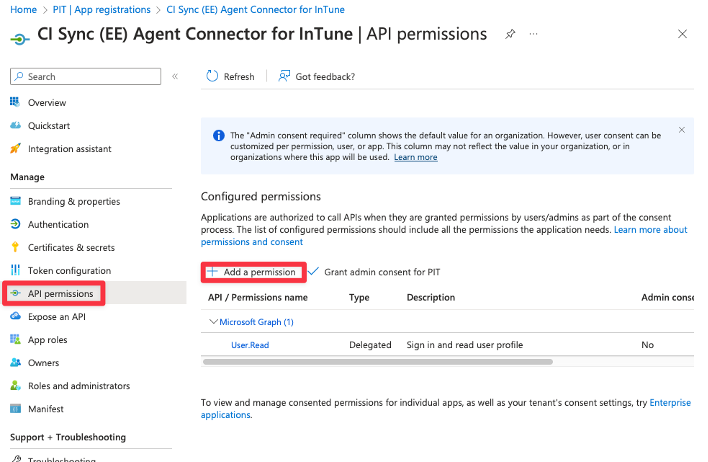The image size is (708, 462).
Task: Open Integration assistant in the sidebar
Action: click(x=70, y=149)
